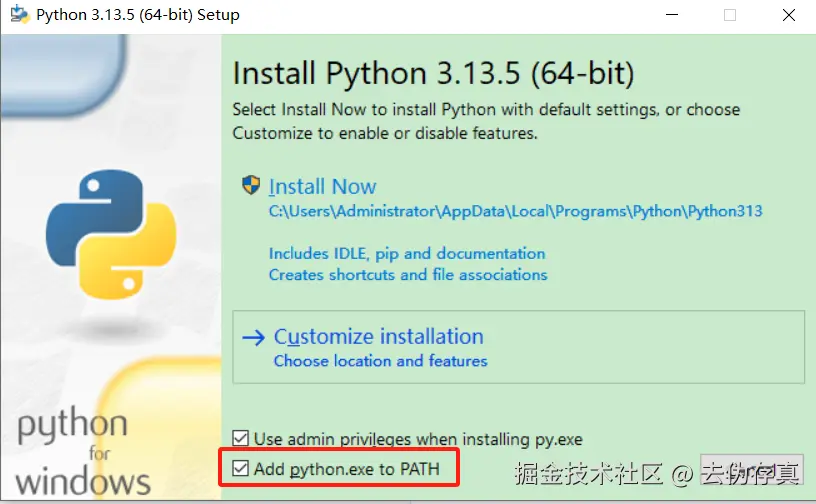
Task: Click 'Creates shortcuts and file associations' text
Action: tap(408, 274)
